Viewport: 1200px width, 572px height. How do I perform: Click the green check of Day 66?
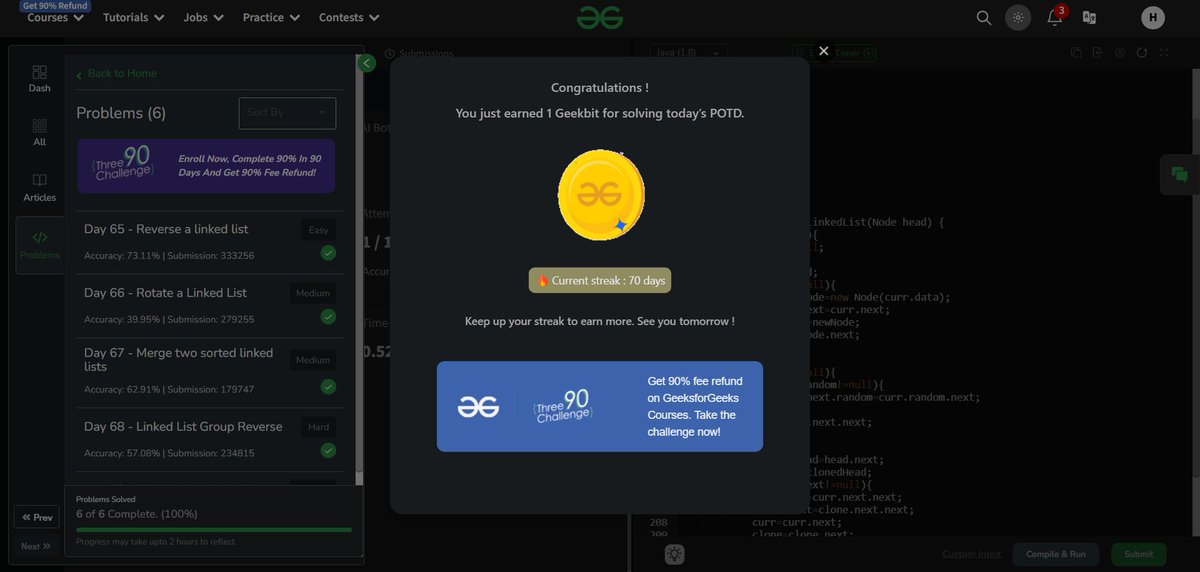[328, 317]
